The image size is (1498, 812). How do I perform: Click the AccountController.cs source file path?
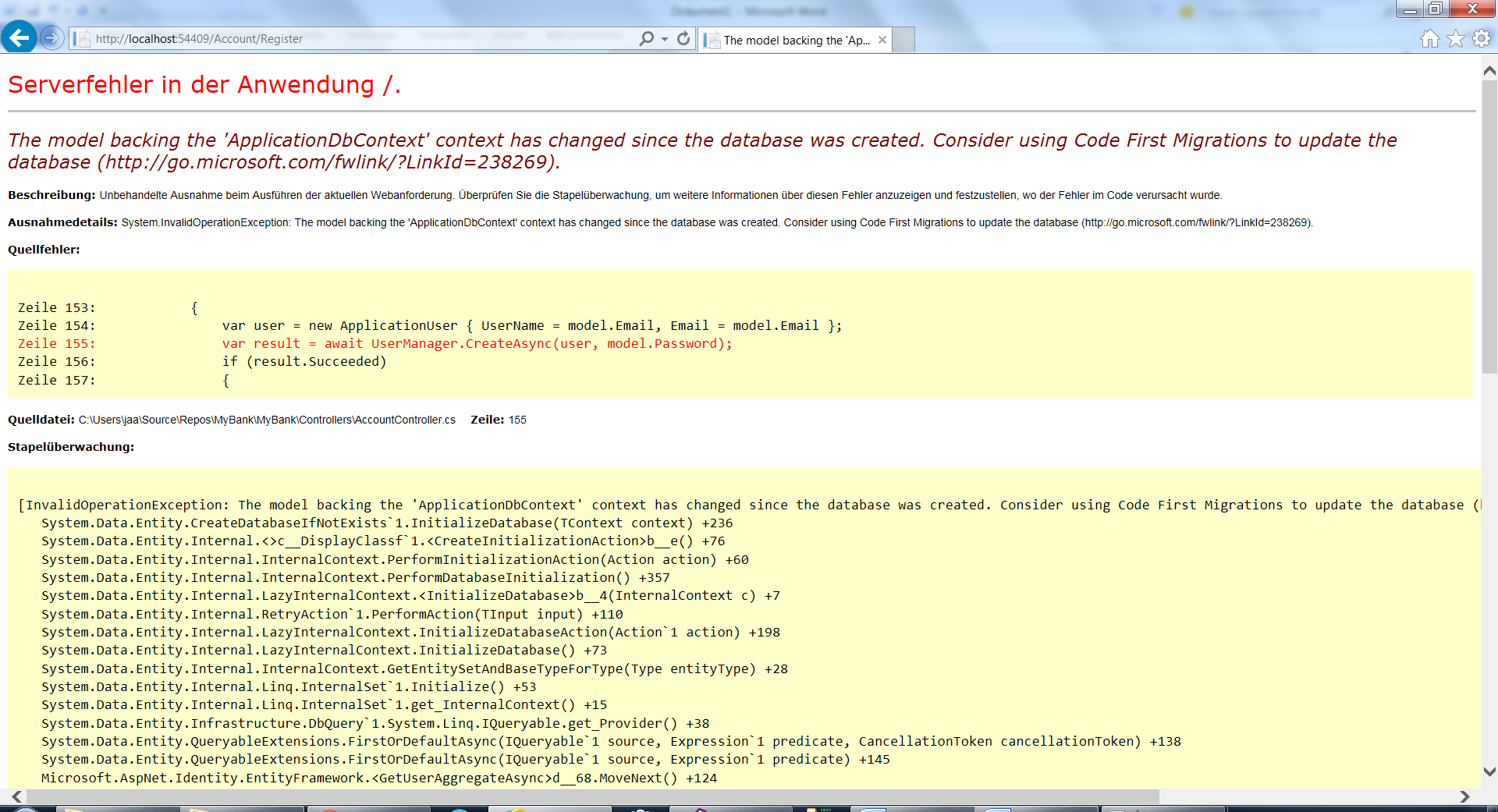(x=267, y=420)
